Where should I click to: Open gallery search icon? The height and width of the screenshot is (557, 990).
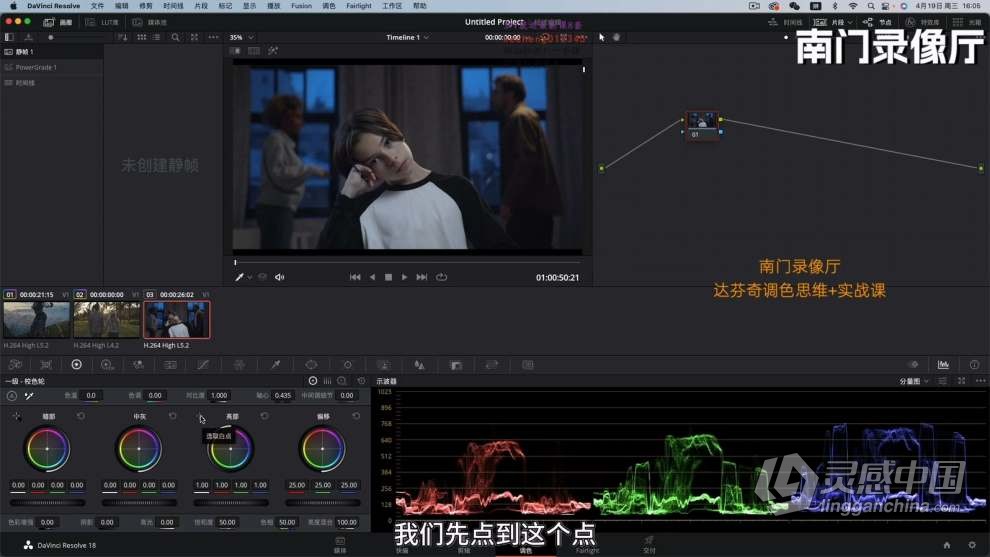coord(175,37)
